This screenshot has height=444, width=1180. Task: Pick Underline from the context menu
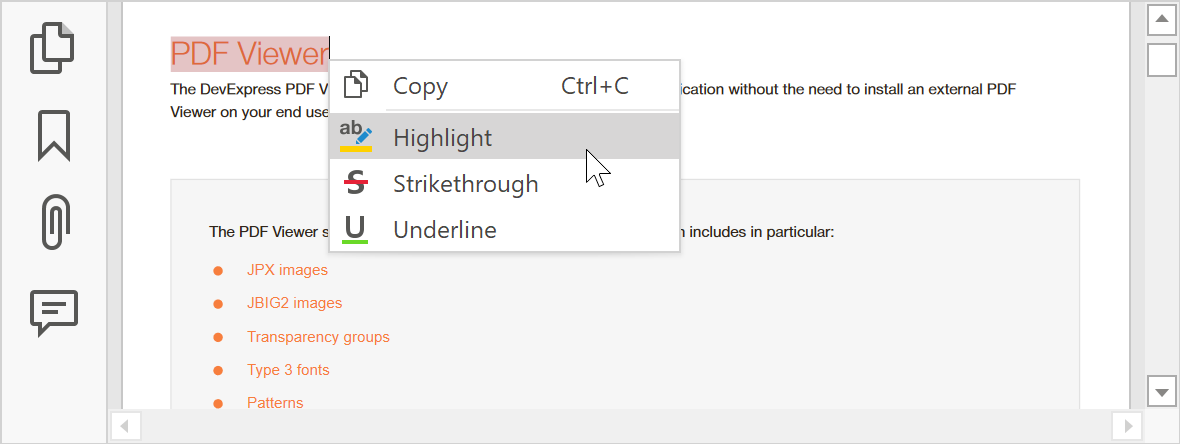click(445, 230)
